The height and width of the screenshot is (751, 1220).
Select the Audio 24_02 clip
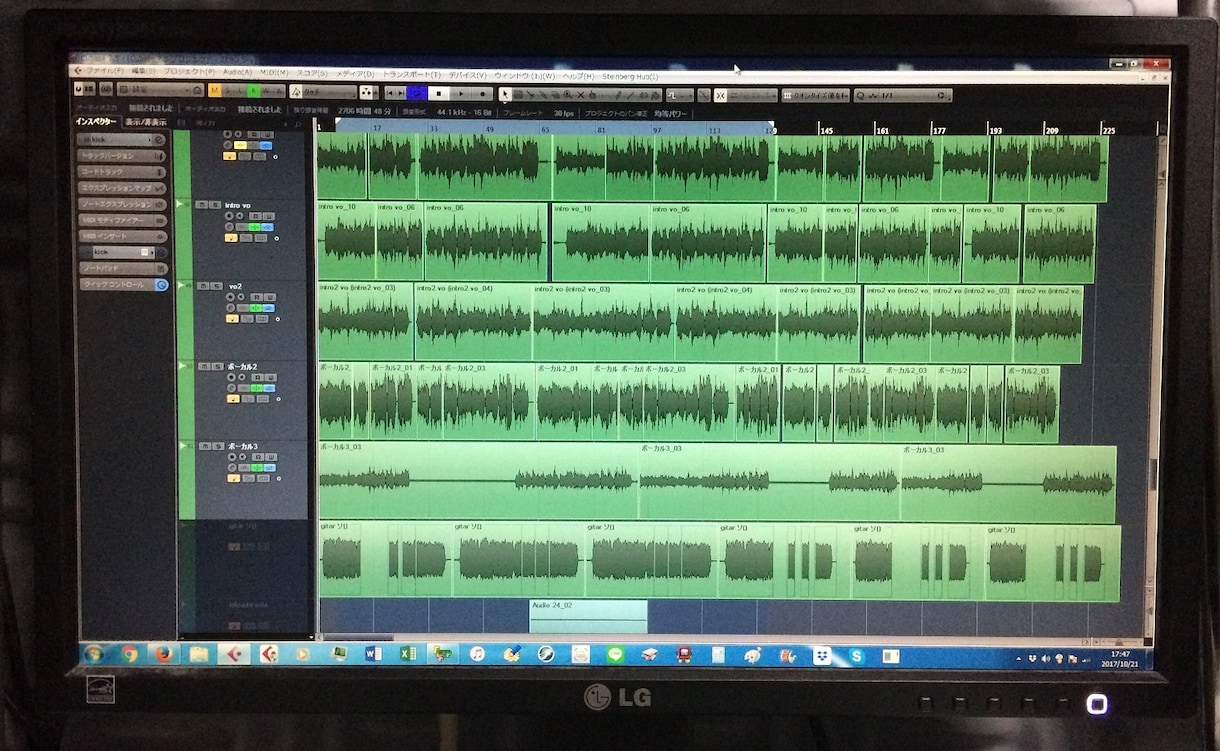[x=588, y=616]
